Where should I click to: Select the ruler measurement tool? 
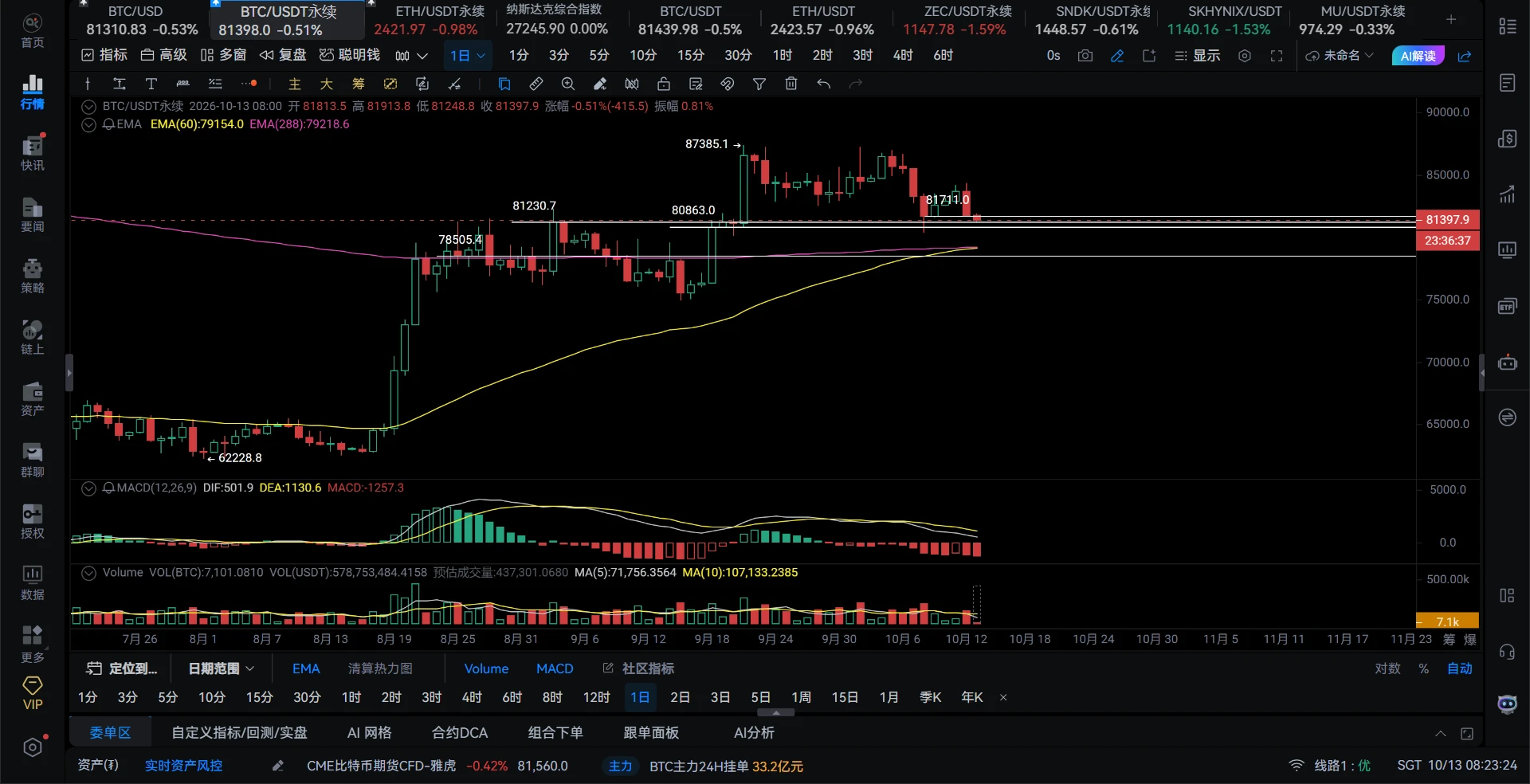click(x=536, y=84)
